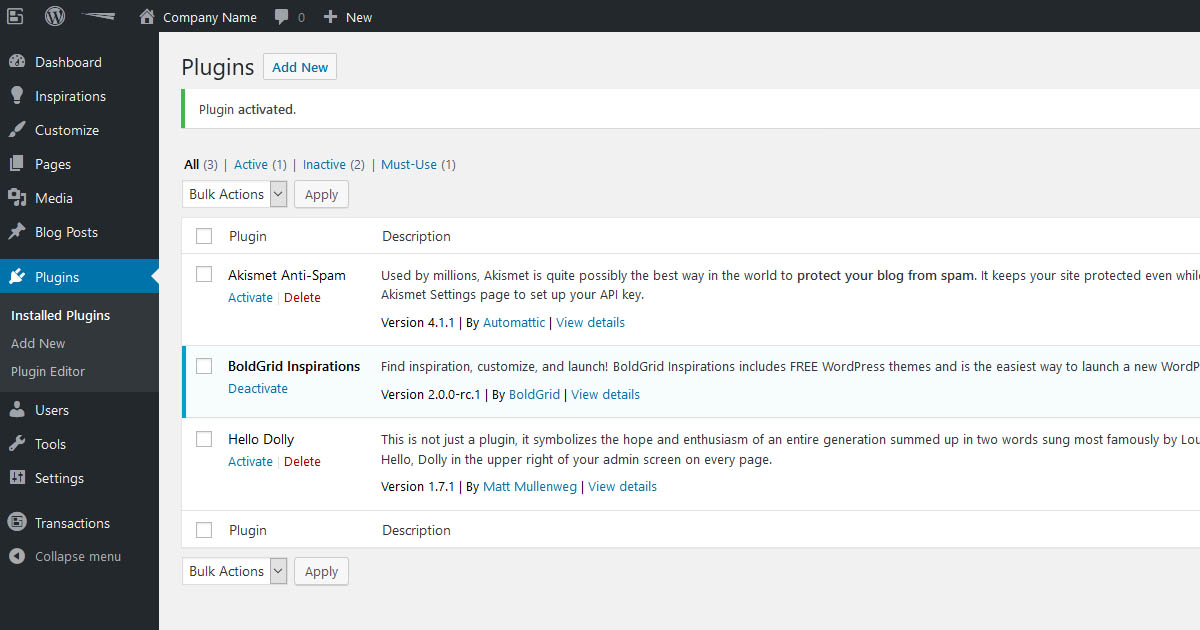The image size is (1200, 630).
Task: Tick the Hello Dolly plugin checkbox
Action: tap(204, 439)
